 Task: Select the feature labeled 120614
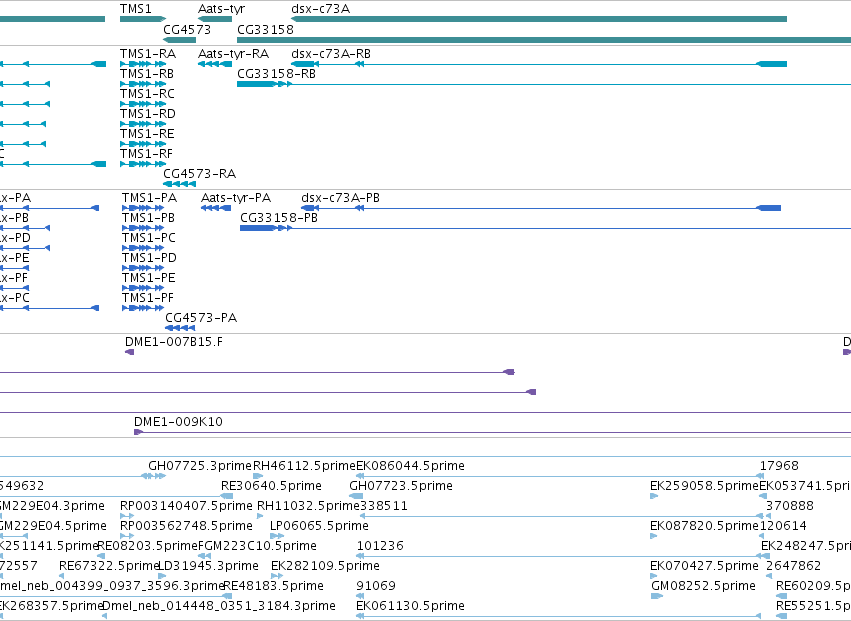click(x=783, y=526)
